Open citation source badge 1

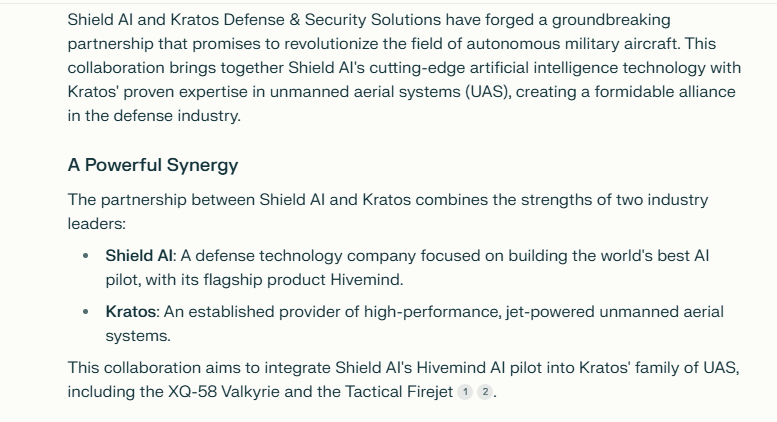pyautogui.click(x=465, y=392)
